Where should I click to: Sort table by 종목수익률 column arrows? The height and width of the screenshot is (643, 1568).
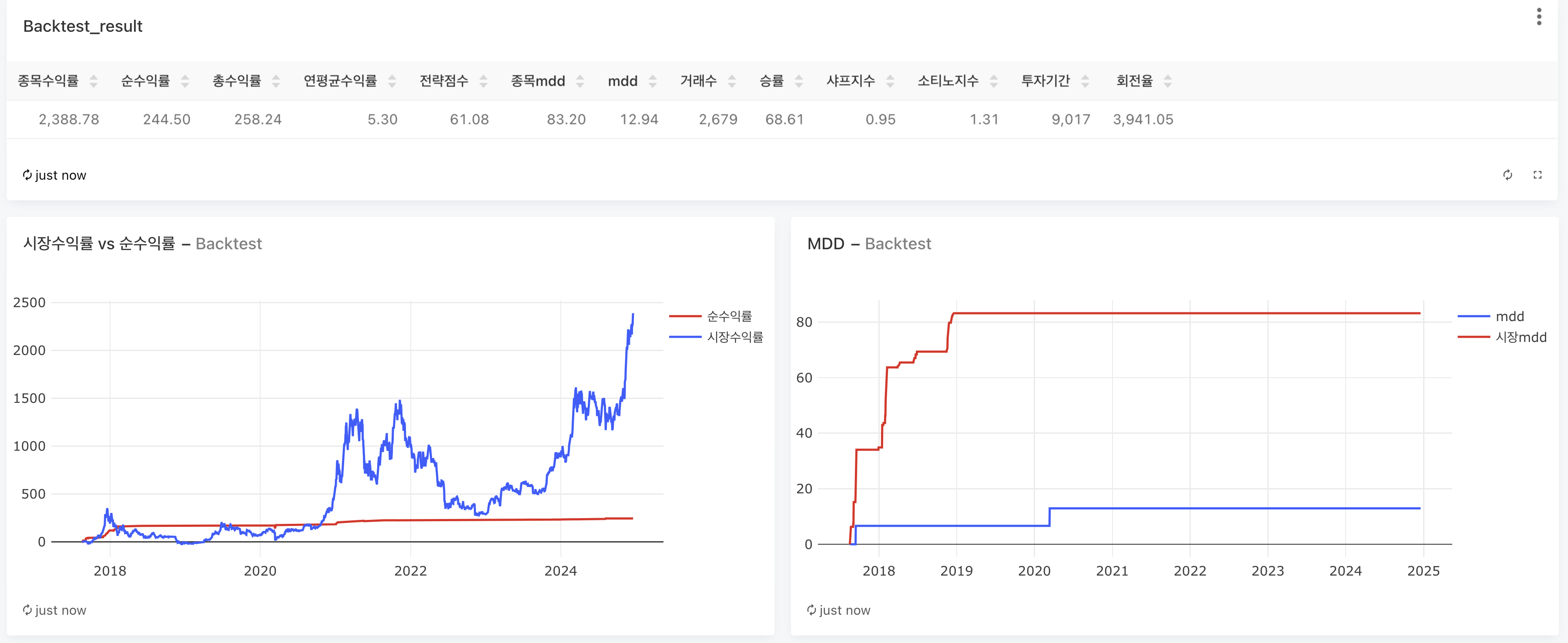pos(93,81)
